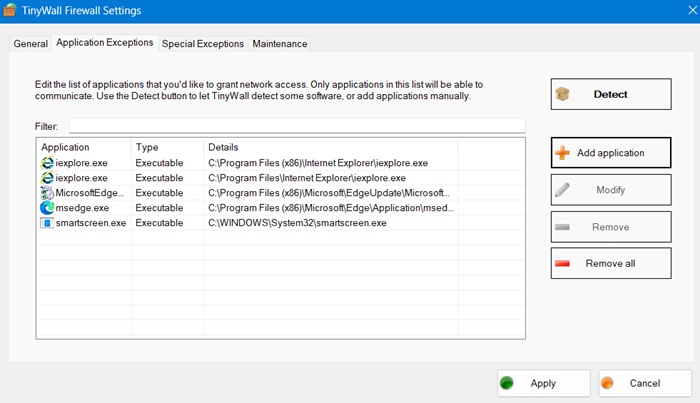Click path C:\WINDOWS\System32\smartscreen.exe
700x403 pixels.
(x=297, y=223)
